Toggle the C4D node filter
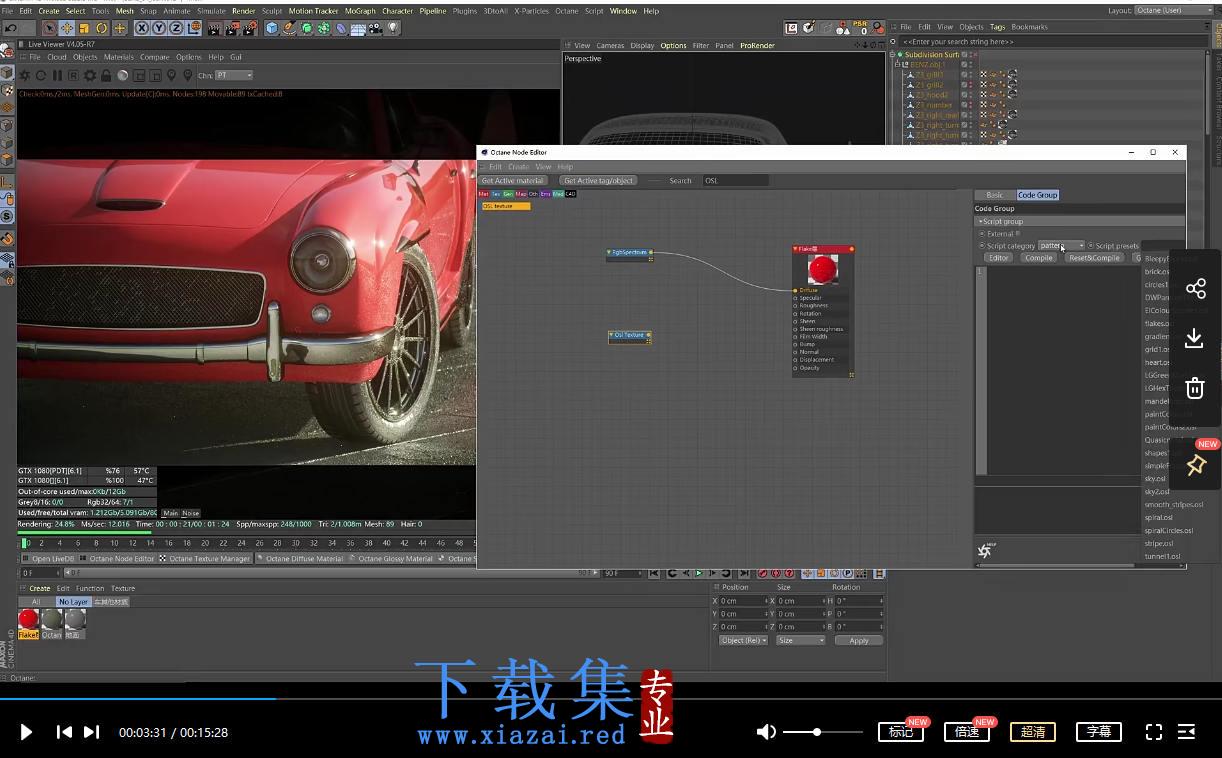Viewport: 1222px width, 758px height. [570, 194]
